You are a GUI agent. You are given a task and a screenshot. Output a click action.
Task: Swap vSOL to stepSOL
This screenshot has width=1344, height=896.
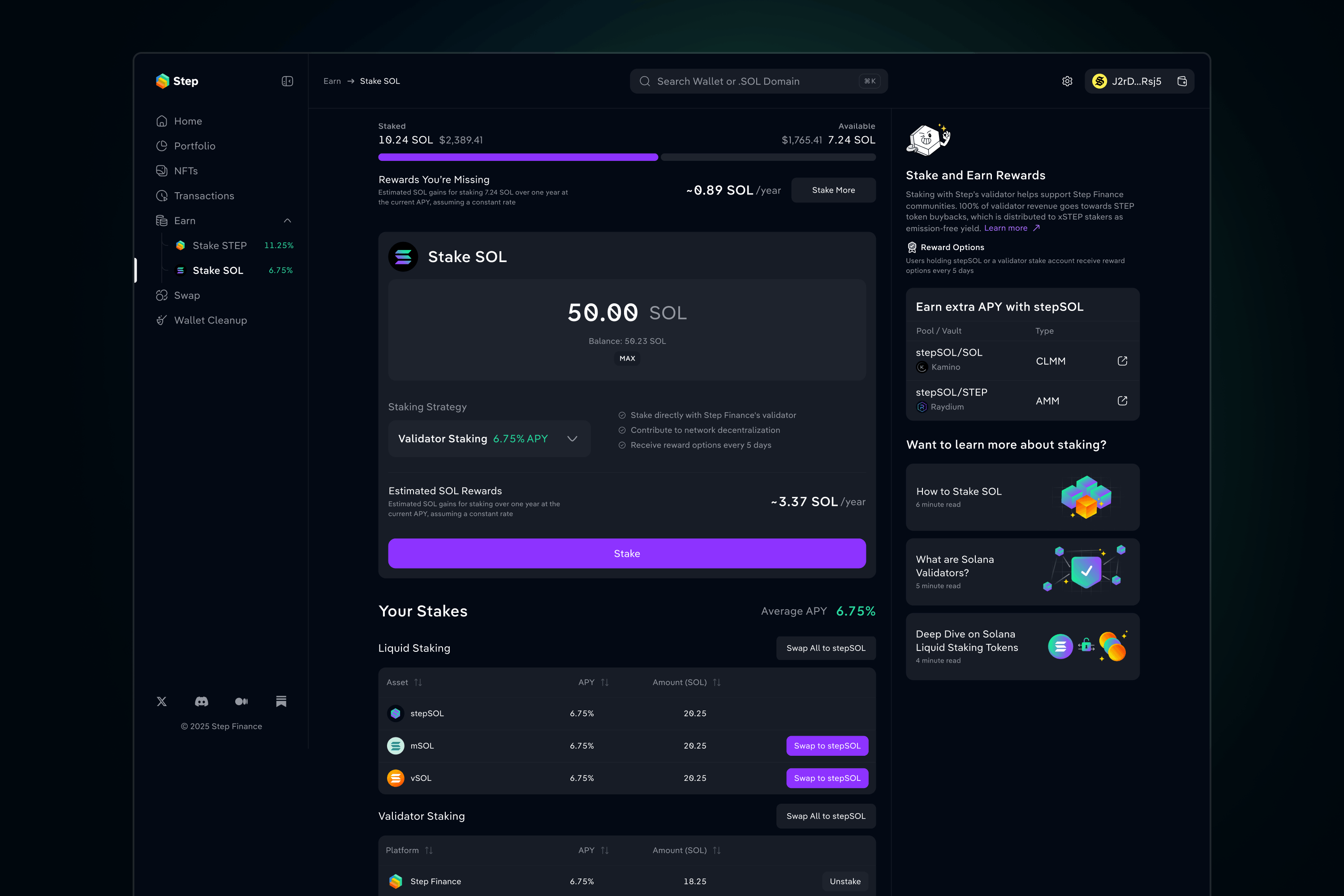pos(827,778)
